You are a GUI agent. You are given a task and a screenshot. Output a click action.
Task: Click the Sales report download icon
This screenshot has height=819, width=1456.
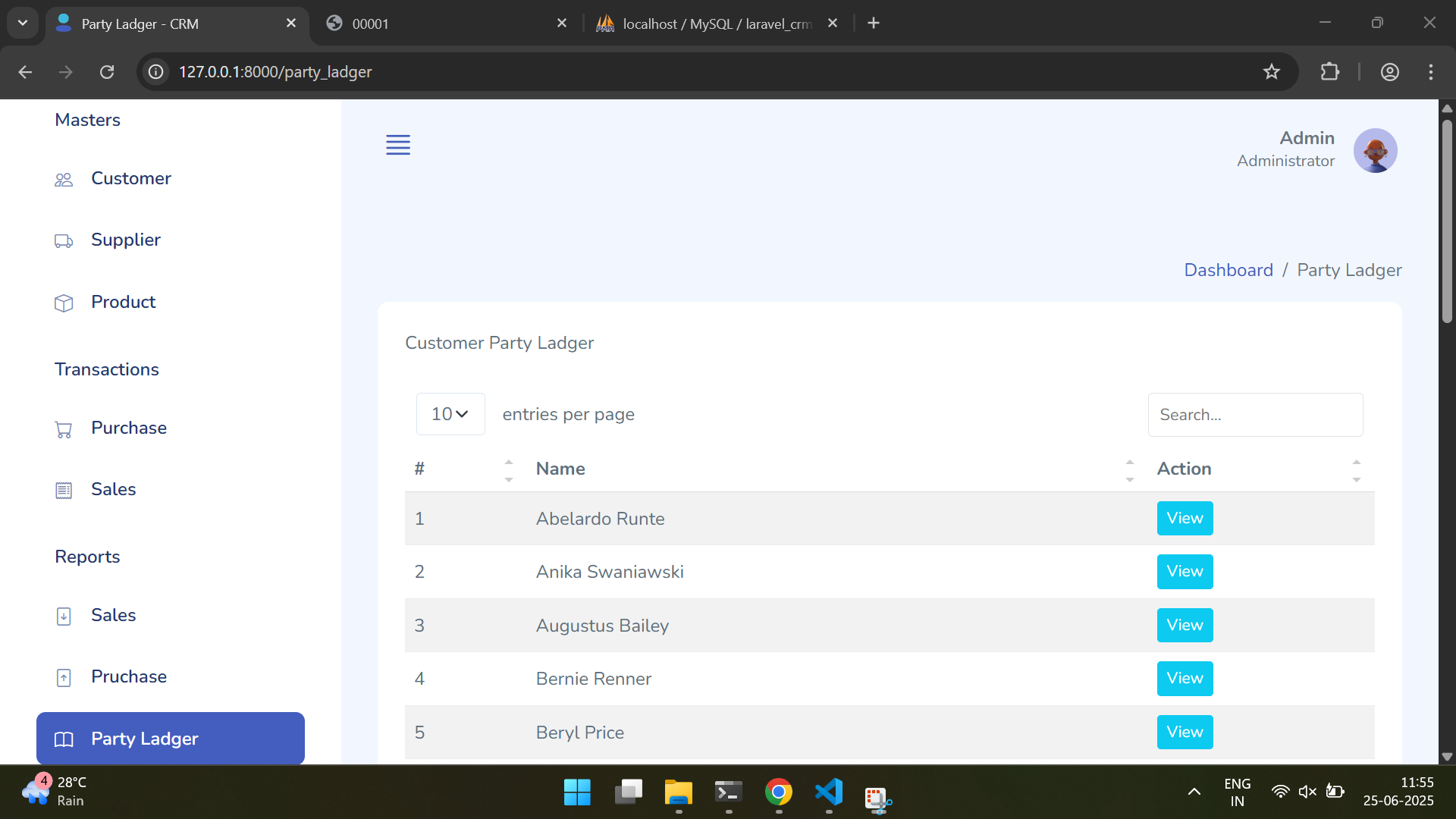point(64,616)
